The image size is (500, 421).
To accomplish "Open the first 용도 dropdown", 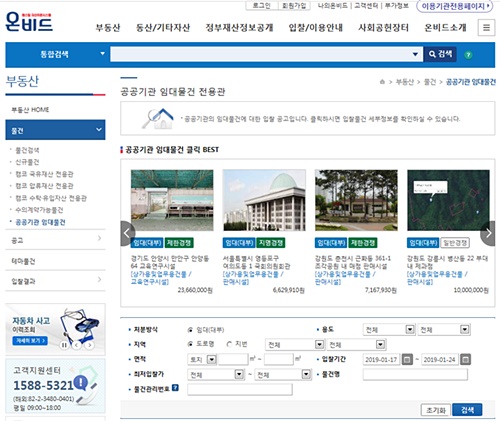I will [x=389, y=330].
